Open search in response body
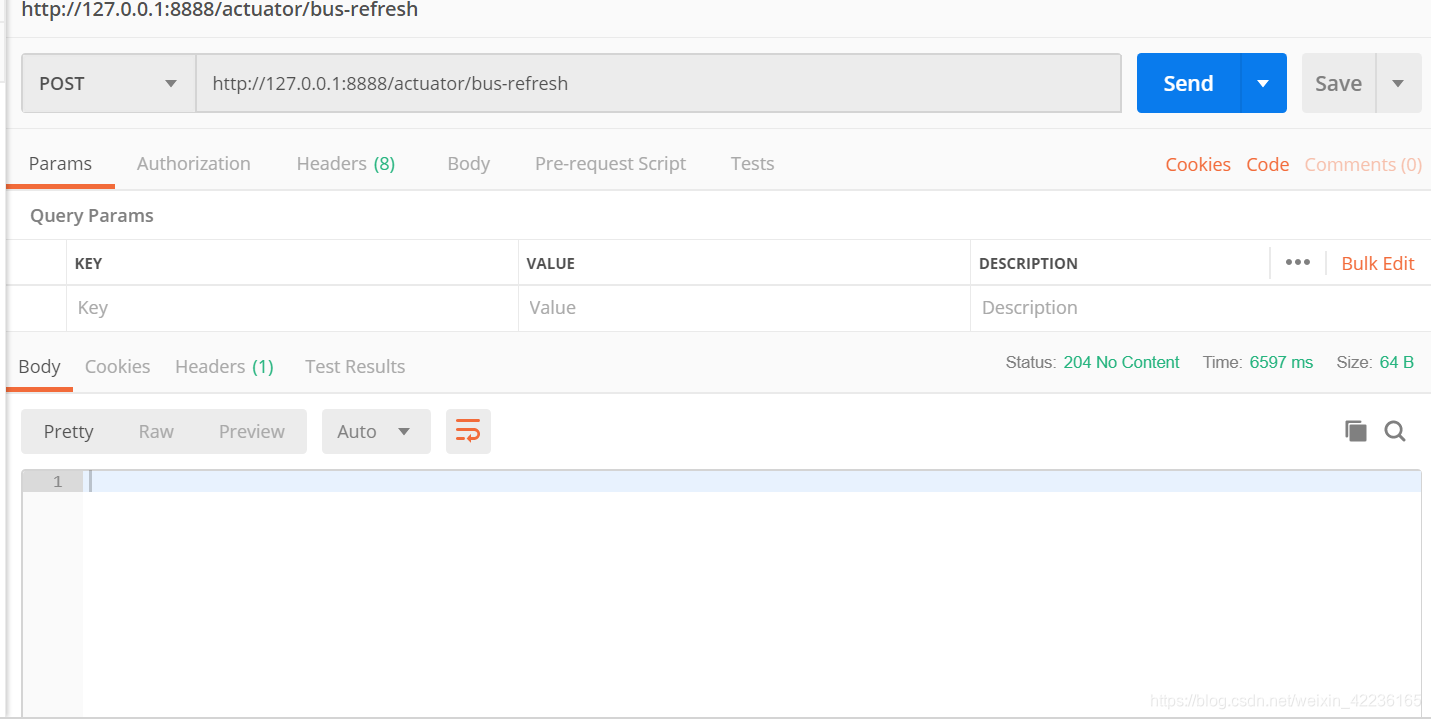This screenshot has height=719, width=1431. 1395,431
